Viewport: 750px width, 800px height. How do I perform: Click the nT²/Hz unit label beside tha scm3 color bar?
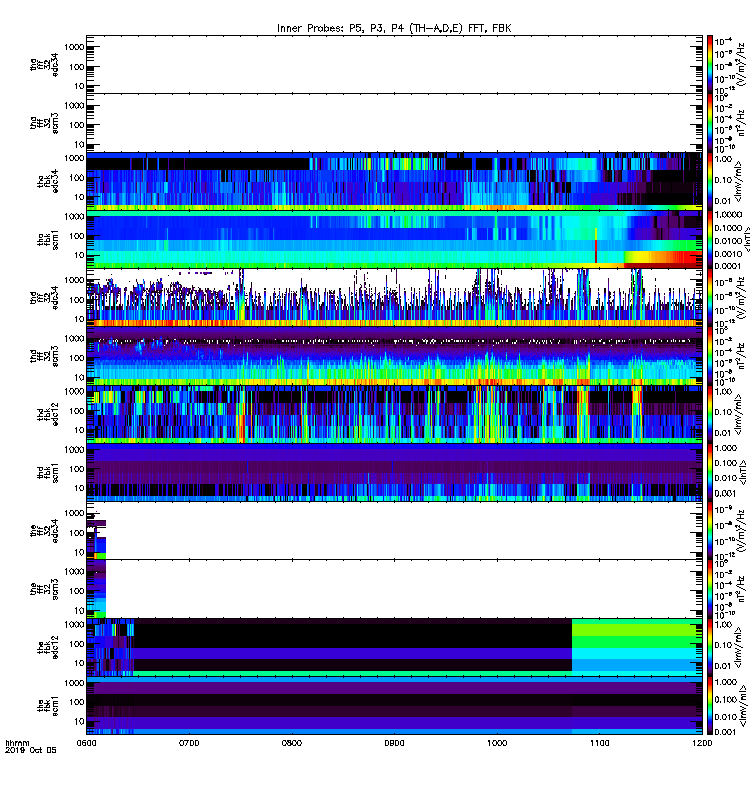(743, 122)
